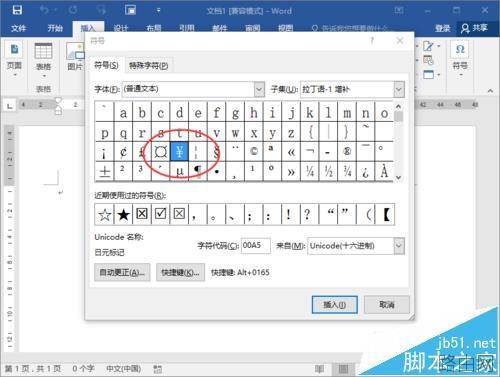Click the 快捷键(K)... button
This screenshot has width=500, height=377.
click(x=180, y=272)
